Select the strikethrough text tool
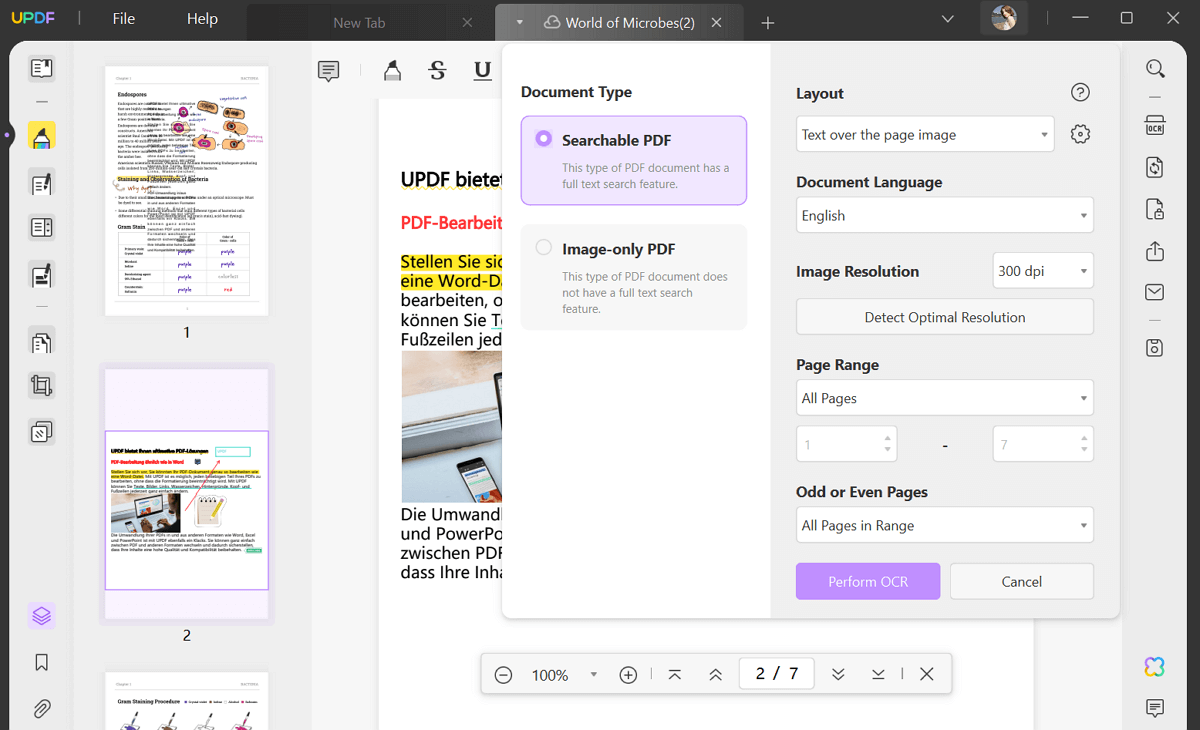This screenshot has width=1200, height=730. pos(437,70)
